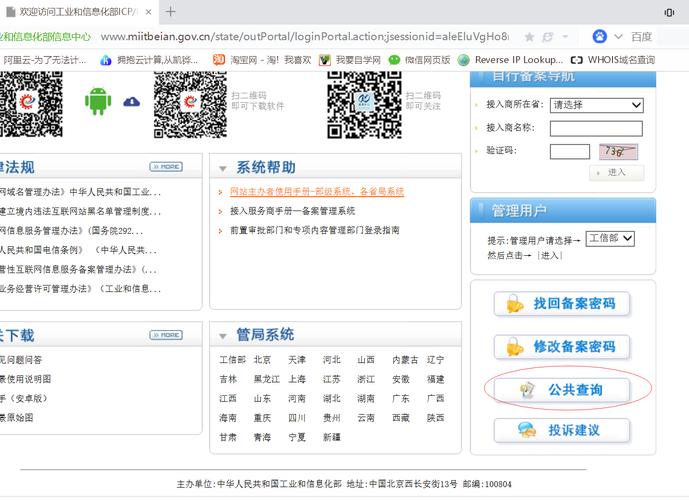Click the Android download icon
Image resolution: width=689 pixels, height=500 pixels.
(x=97, y=101)
